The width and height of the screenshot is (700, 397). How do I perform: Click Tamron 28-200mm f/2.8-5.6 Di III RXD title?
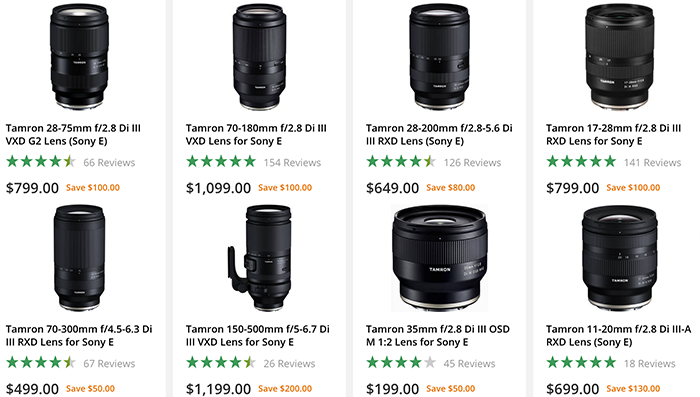tap(439, 134)
